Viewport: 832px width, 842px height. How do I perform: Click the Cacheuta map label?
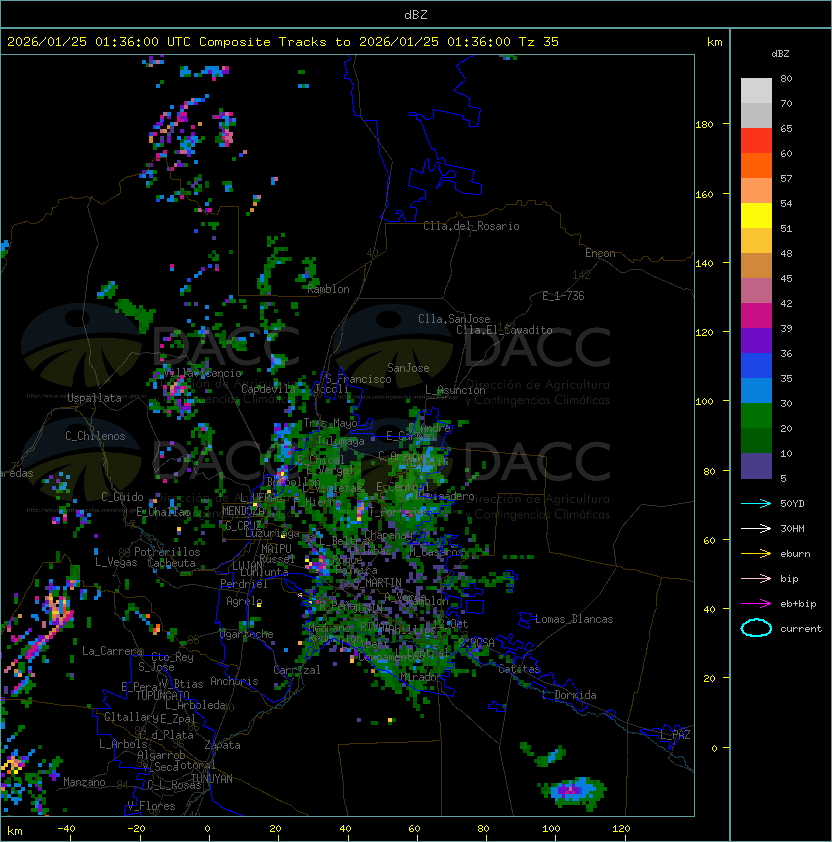[171, 563]
